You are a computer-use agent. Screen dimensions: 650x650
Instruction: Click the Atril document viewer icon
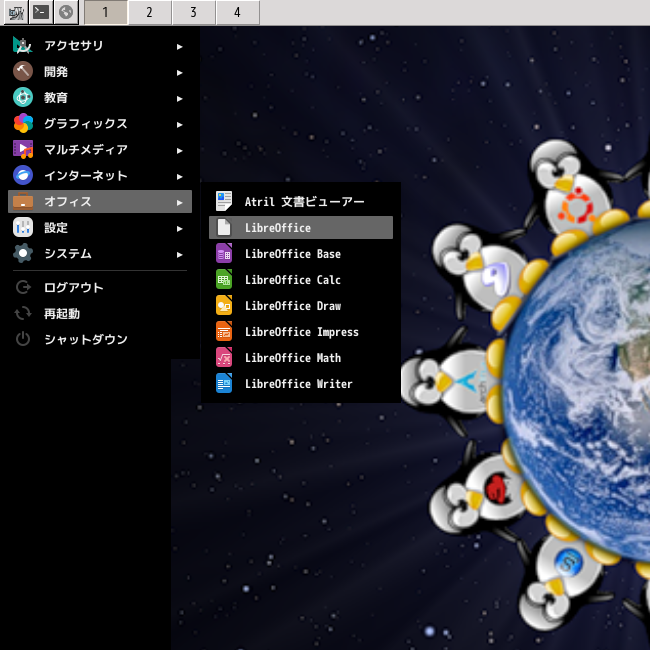tap(224, 201)
